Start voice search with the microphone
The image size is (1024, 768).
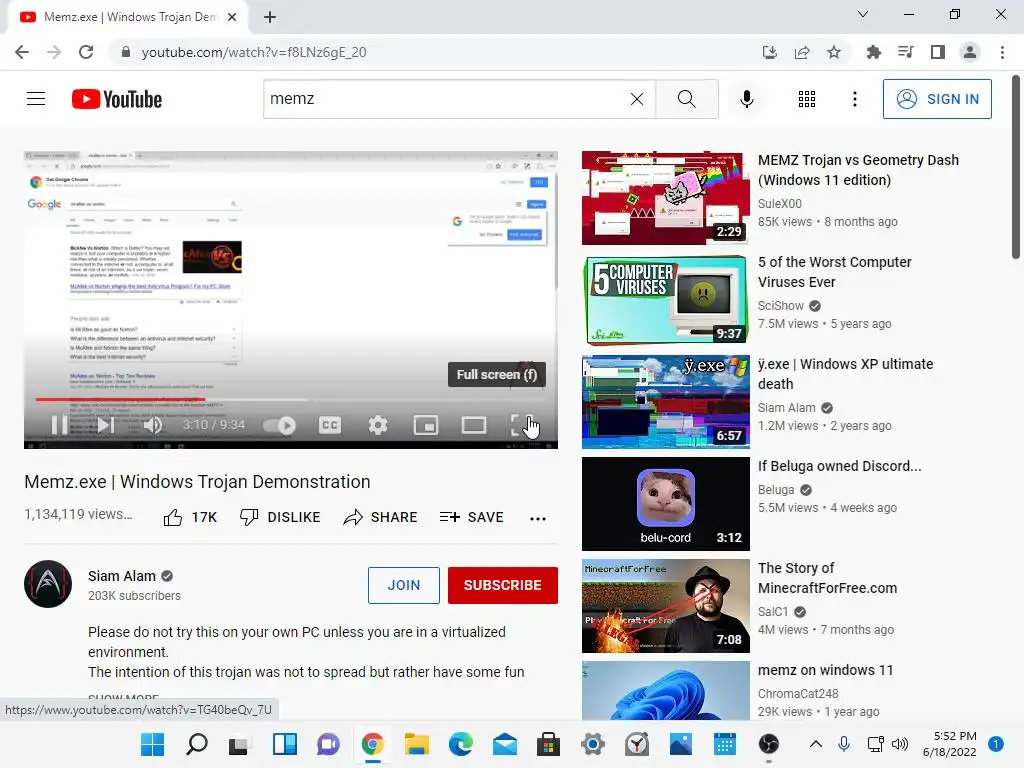746,99
